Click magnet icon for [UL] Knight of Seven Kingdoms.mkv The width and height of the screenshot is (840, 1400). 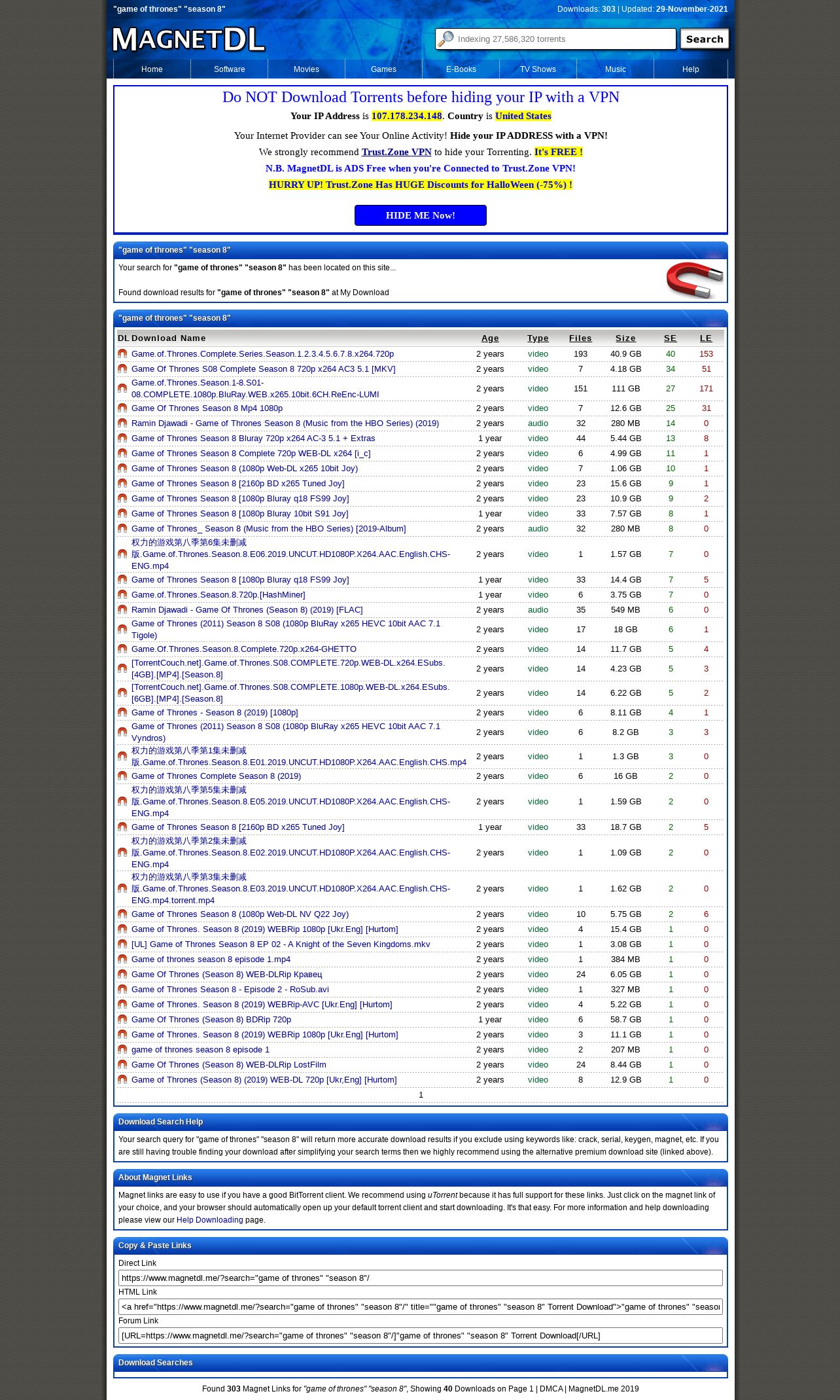[122, 944]
